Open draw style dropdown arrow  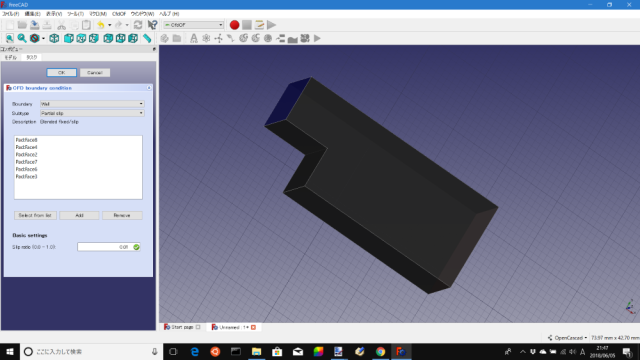43,38
